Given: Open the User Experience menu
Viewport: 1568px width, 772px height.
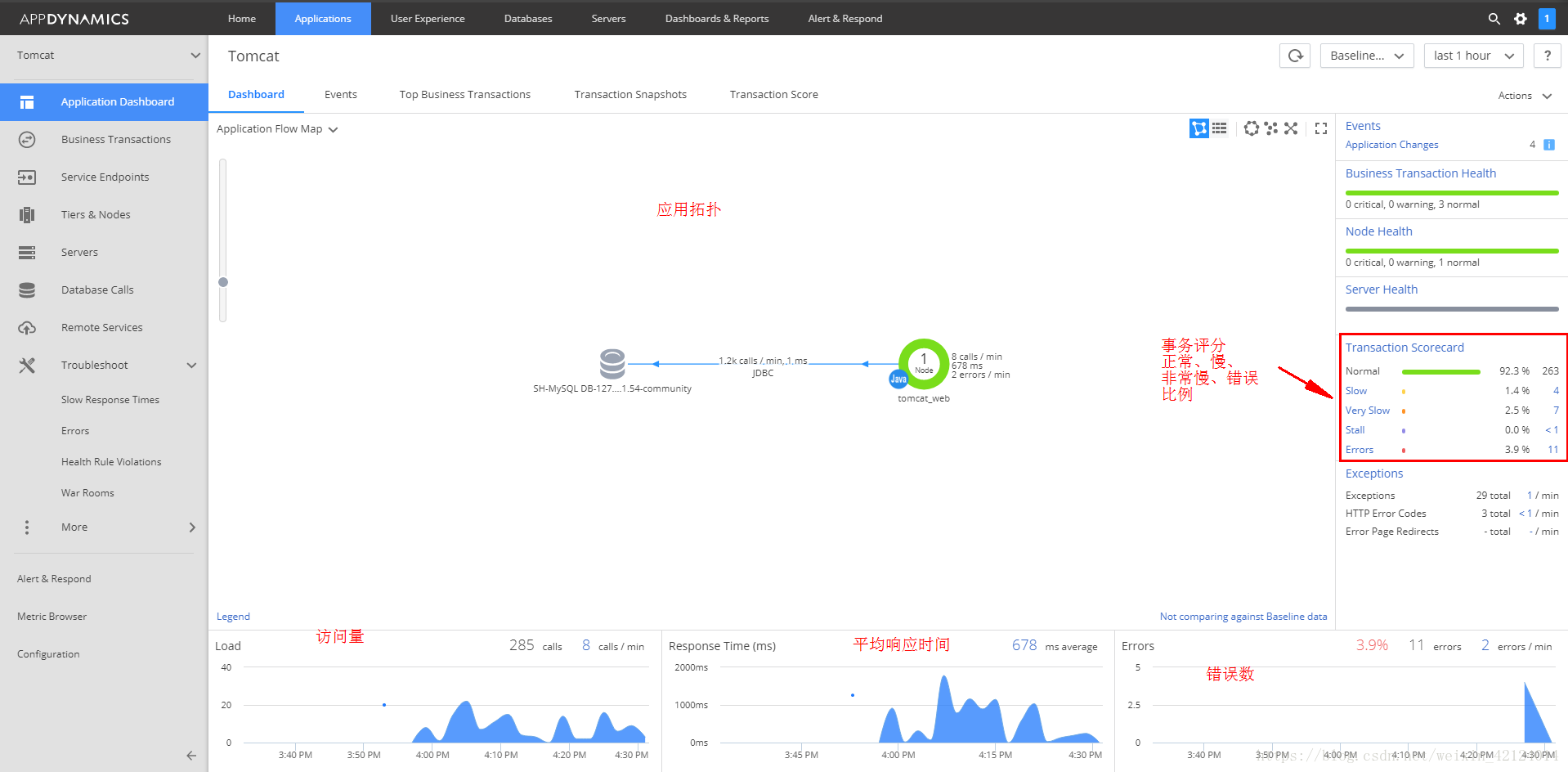Looking at the screenshot, I should pos(428,19).
